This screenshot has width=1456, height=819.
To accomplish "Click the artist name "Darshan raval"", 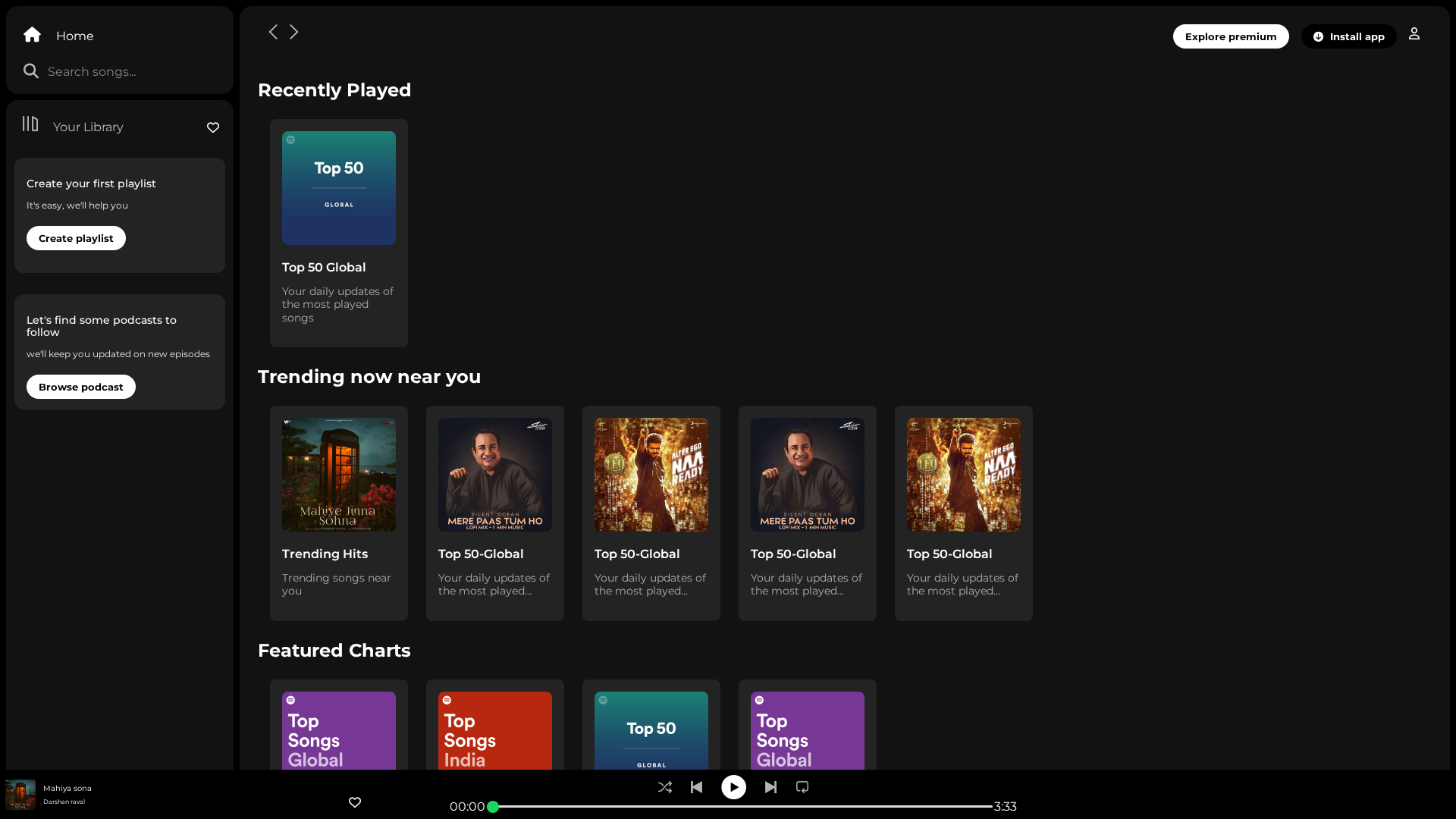I will 64,802.
